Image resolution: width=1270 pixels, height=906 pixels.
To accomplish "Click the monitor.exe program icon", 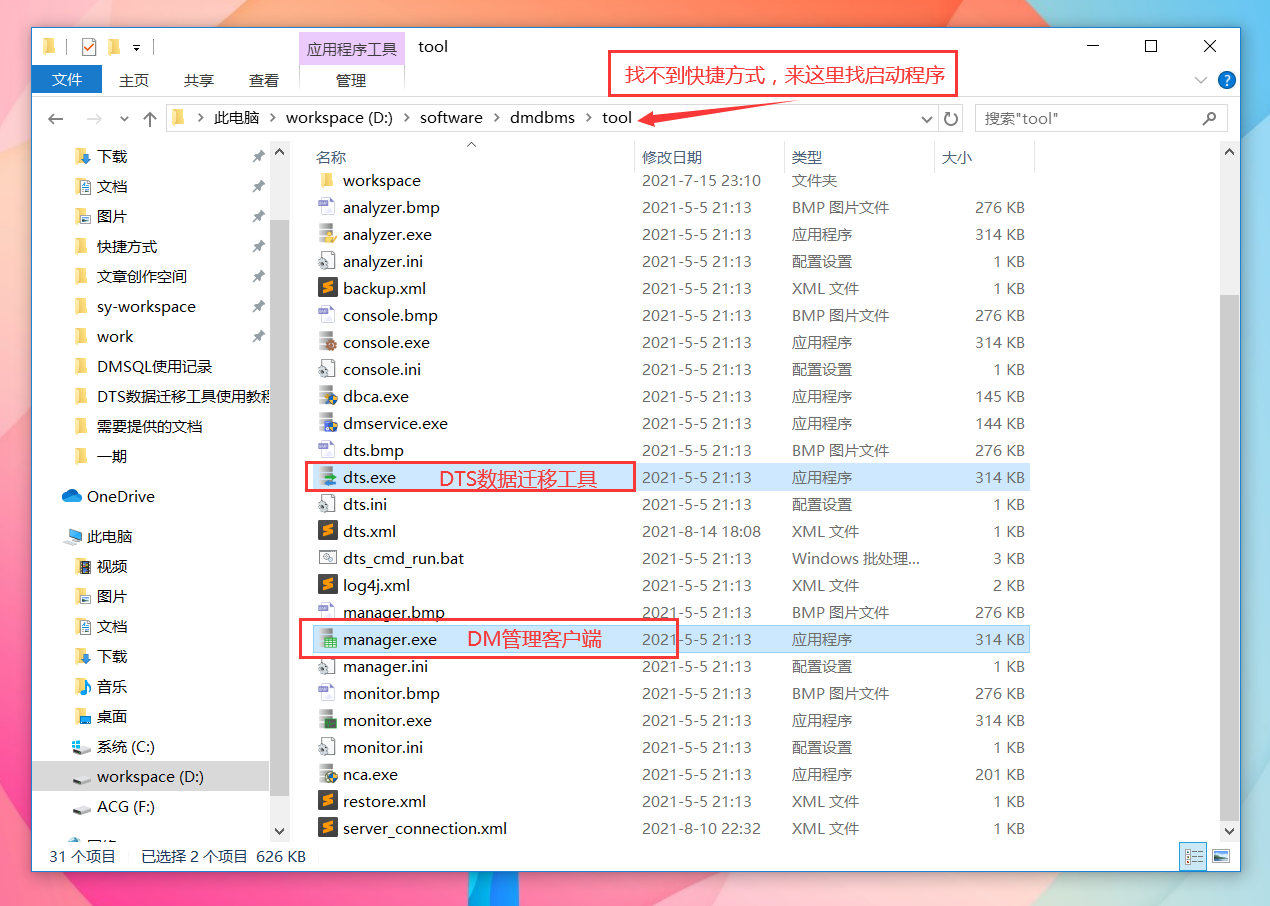I will [x=327, y=720].
